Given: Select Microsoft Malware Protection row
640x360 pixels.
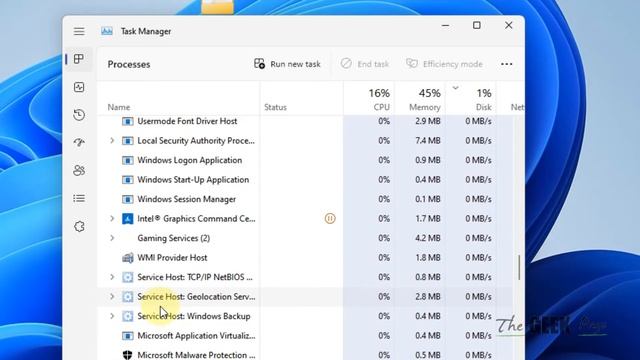Looking at the screenshot, I should (305, 353).
